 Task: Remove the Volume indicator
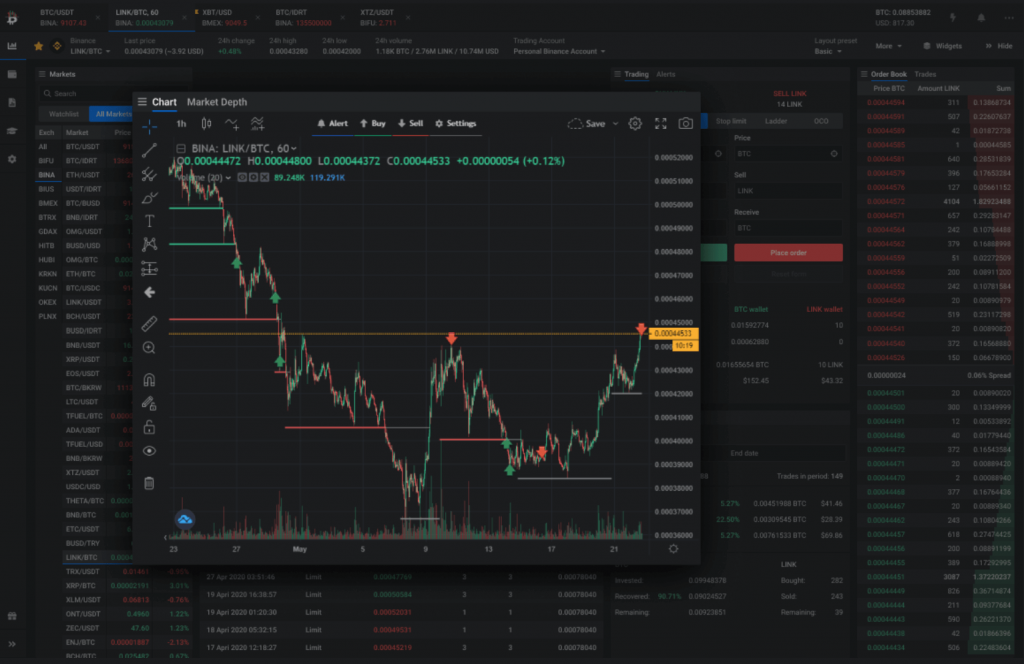click(x=264, y=178)
